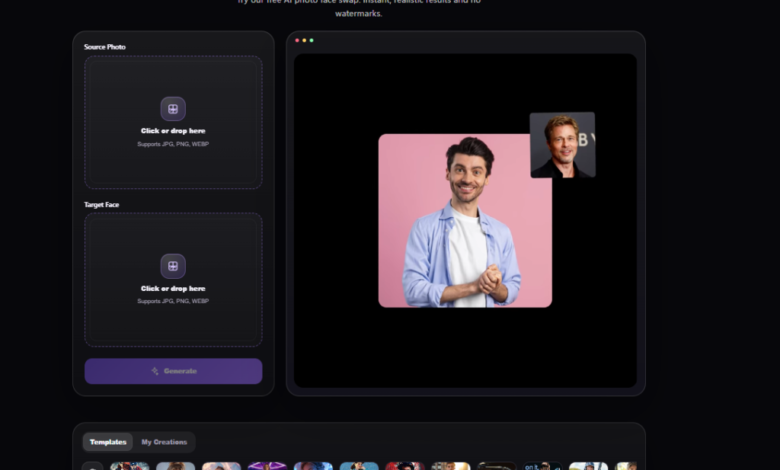The image size is (780, 470).
Task: Click the "Source Photo" label
Action: (105, 47)
